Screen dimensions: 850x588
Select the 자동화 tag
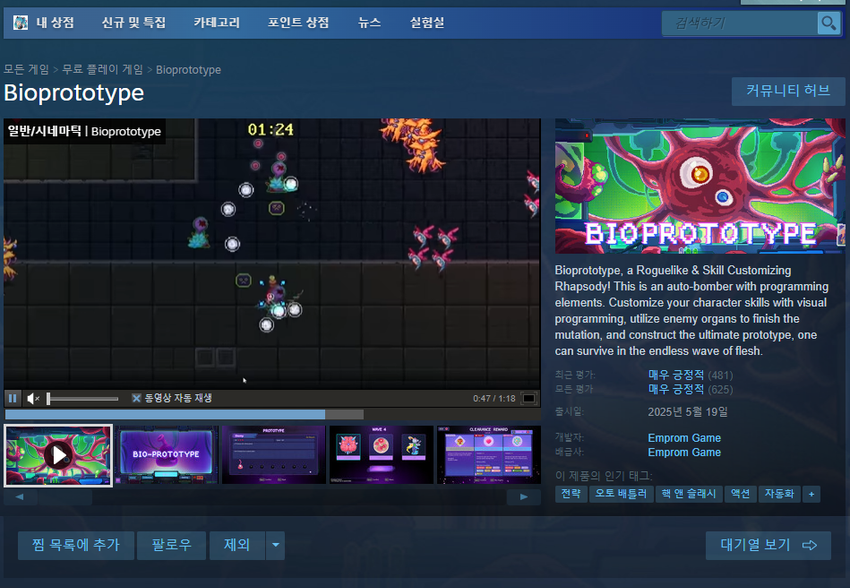pos(780,494)
